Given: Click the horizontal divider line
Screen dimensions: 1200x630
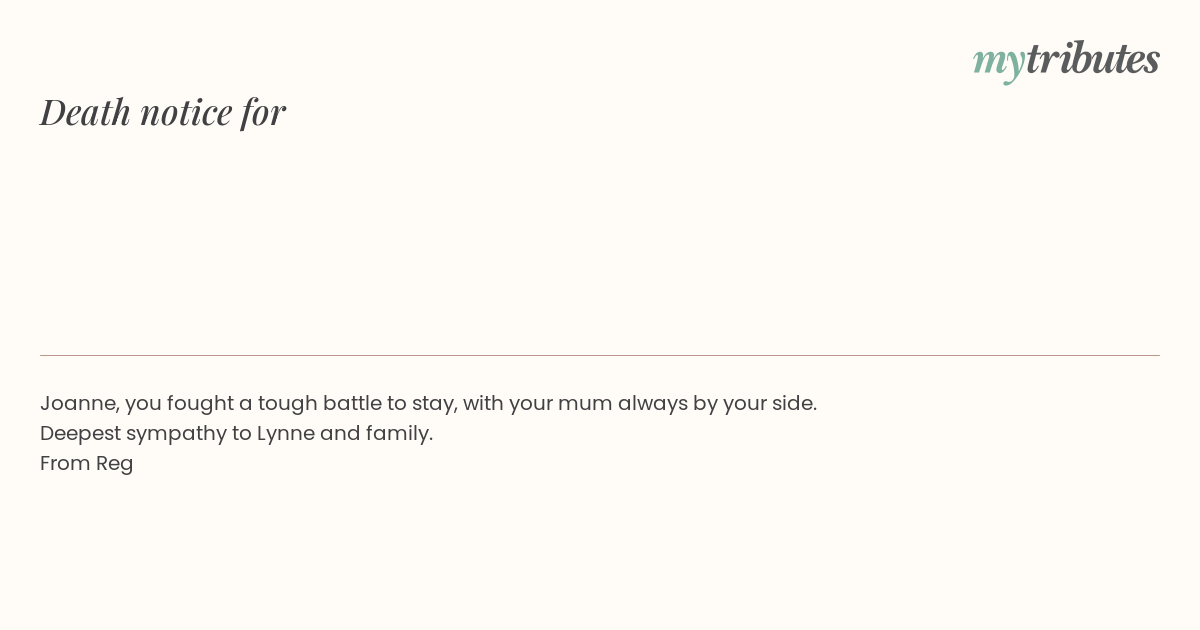Looking at the screenshot, I should (600, 355).
